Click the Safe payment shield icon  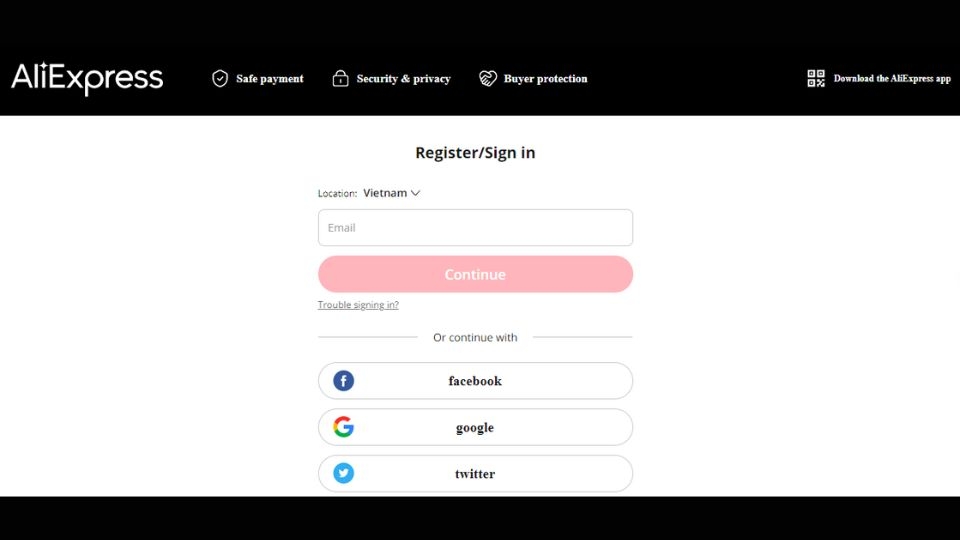[220, 78]
